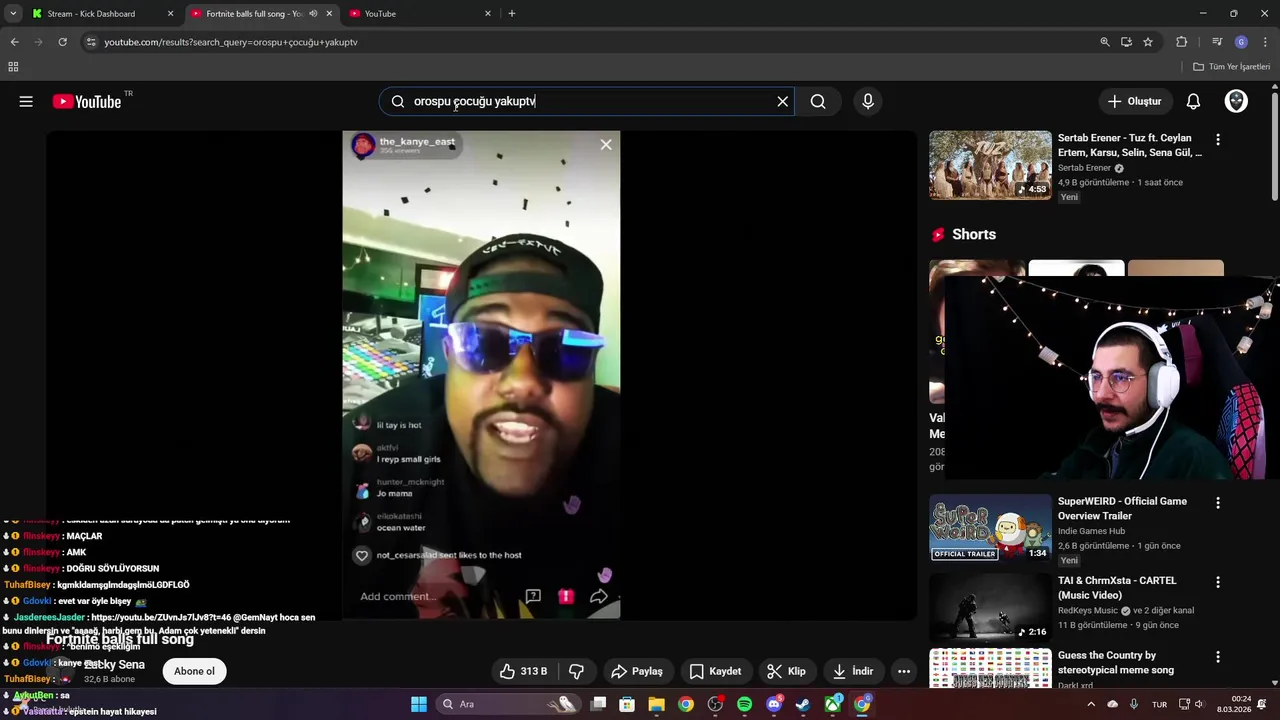The height and width of the screenshot is (720, 1280).
Task: Open Tüm Yer İşaretleri bookmarks folder
Action: coord(1232,67)
